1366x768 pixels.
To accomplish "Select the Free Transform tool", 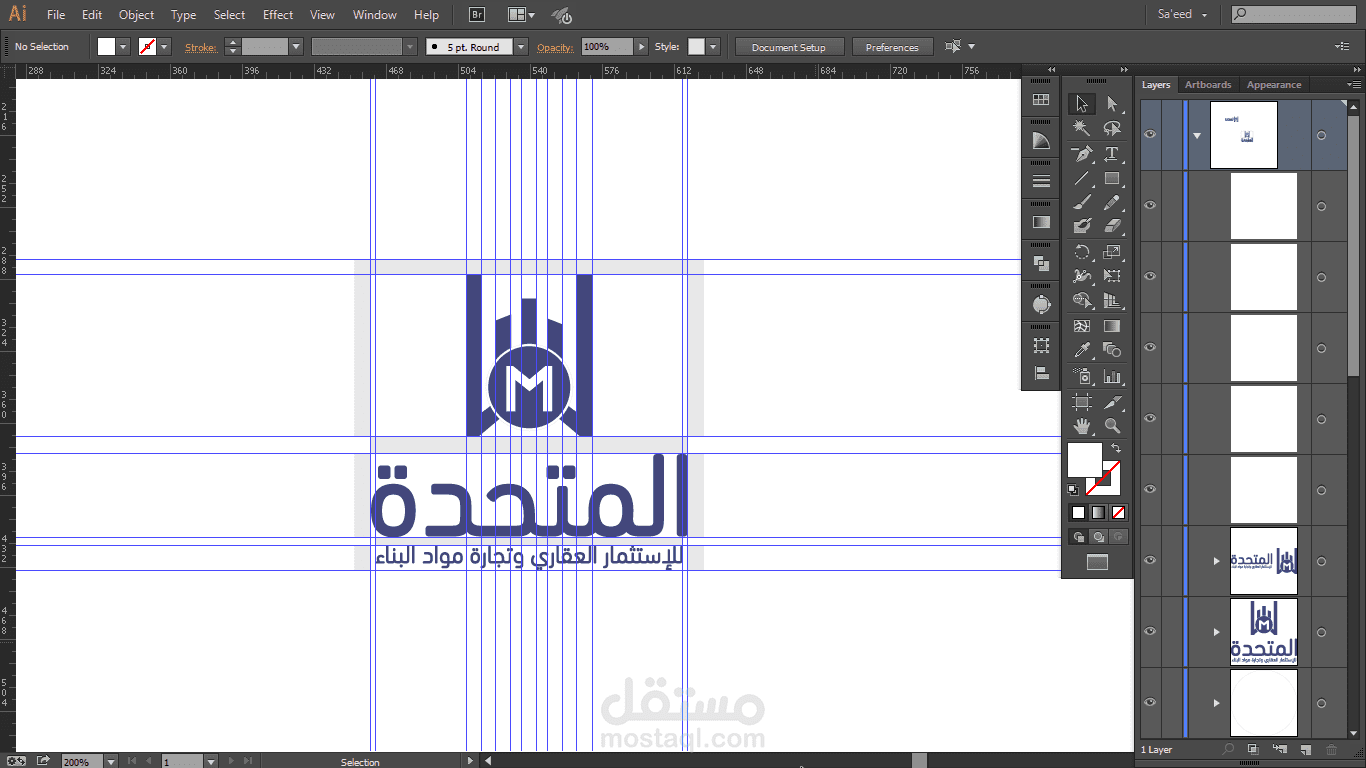I will click(x=1112, y=276).
